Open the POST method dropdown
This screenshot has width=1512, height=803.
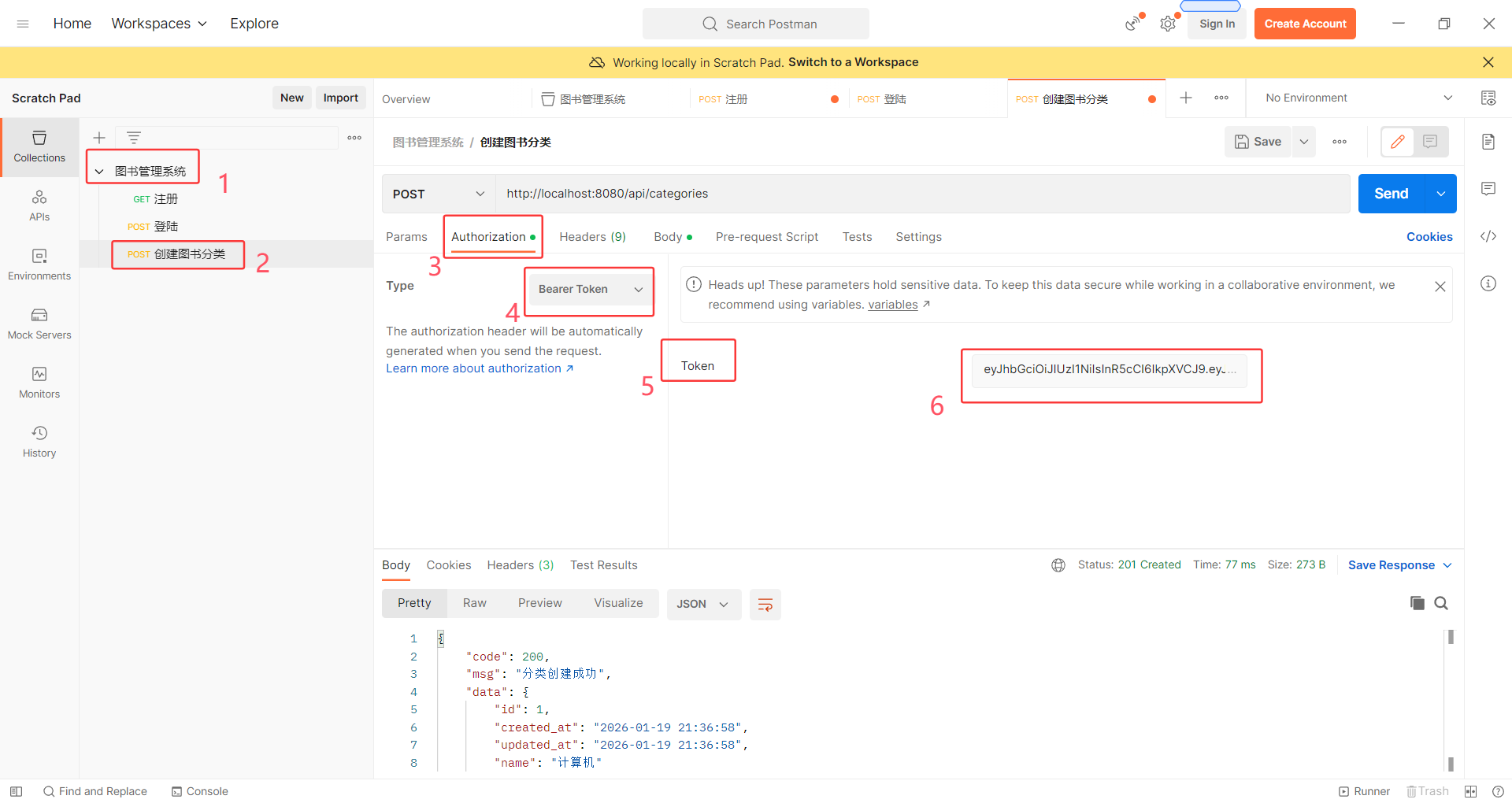[439, 194]
